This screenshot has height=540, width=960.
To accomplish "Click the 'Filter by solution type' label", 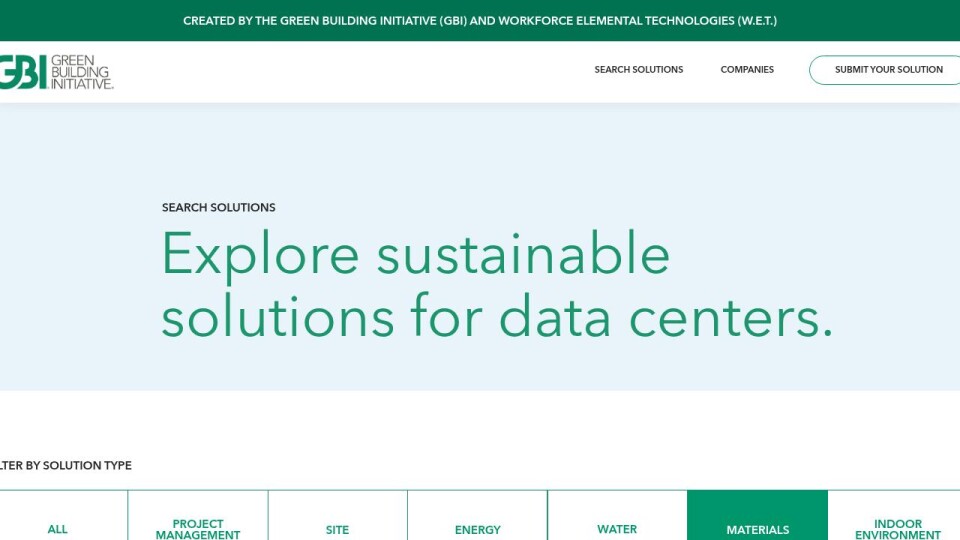I will tap(66, 466).
